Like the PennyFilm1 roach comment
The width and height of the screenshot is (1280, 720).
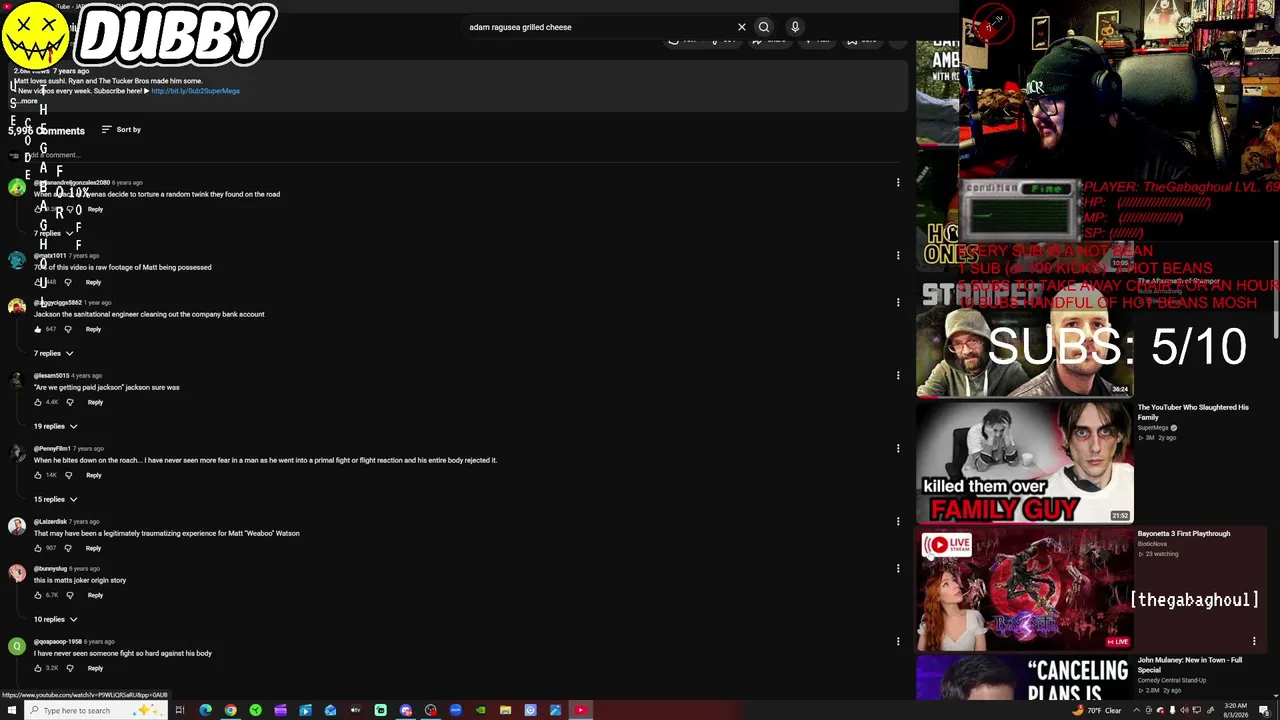[38, 475]
